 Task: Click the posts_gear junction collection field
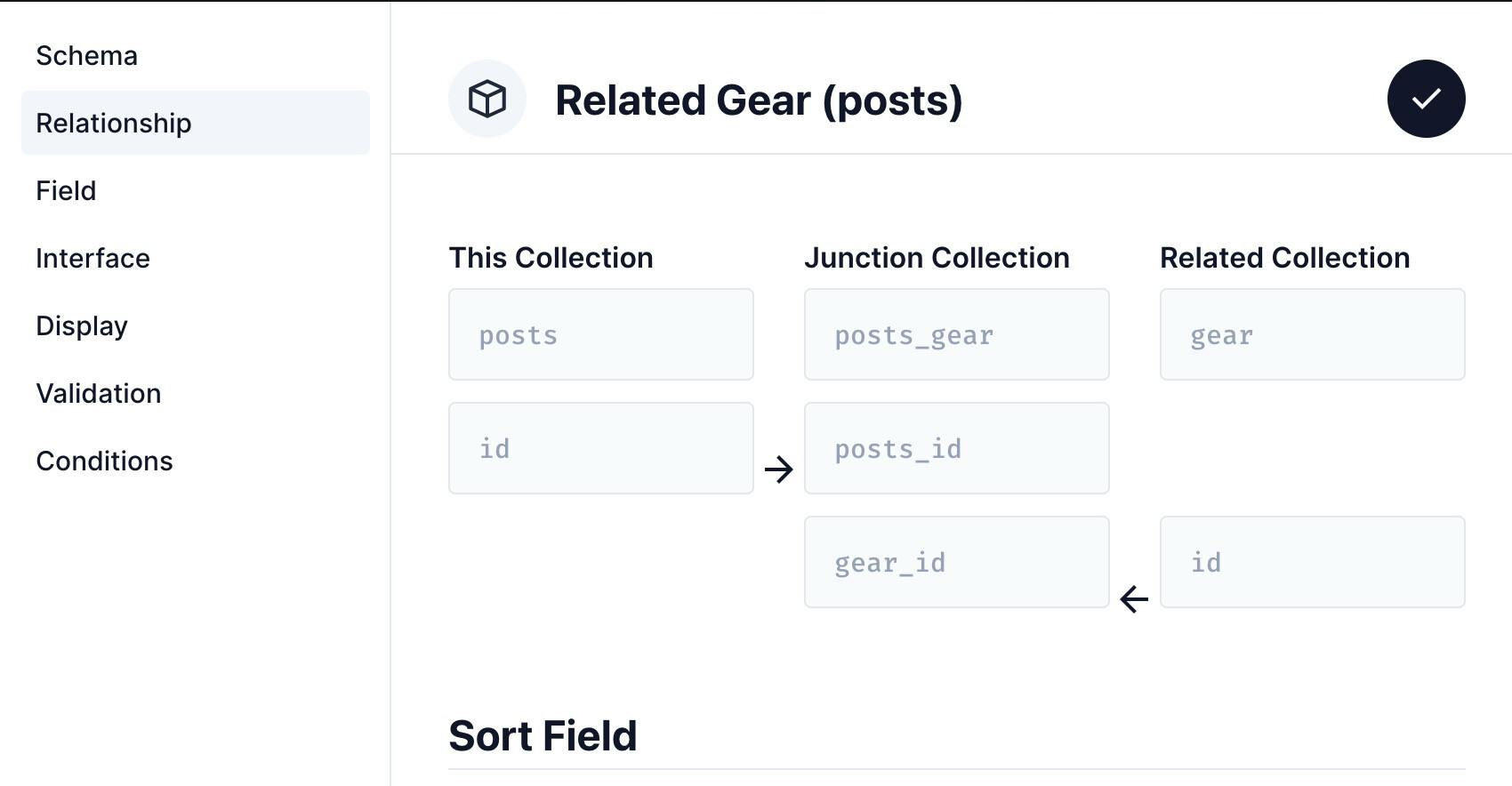point(956,334)
